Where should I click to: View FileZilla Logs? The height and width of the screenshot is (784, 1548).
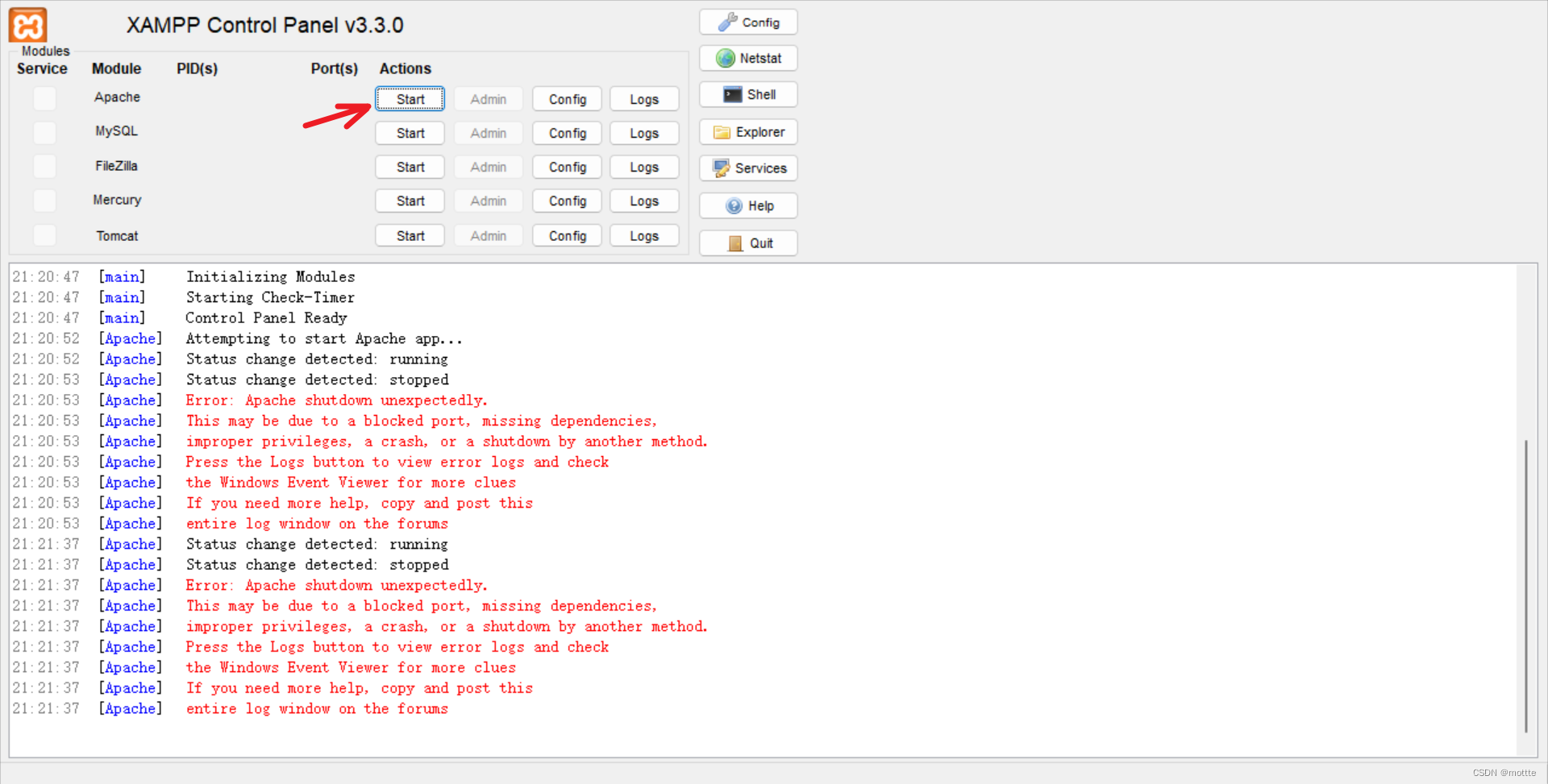(644, 167)
